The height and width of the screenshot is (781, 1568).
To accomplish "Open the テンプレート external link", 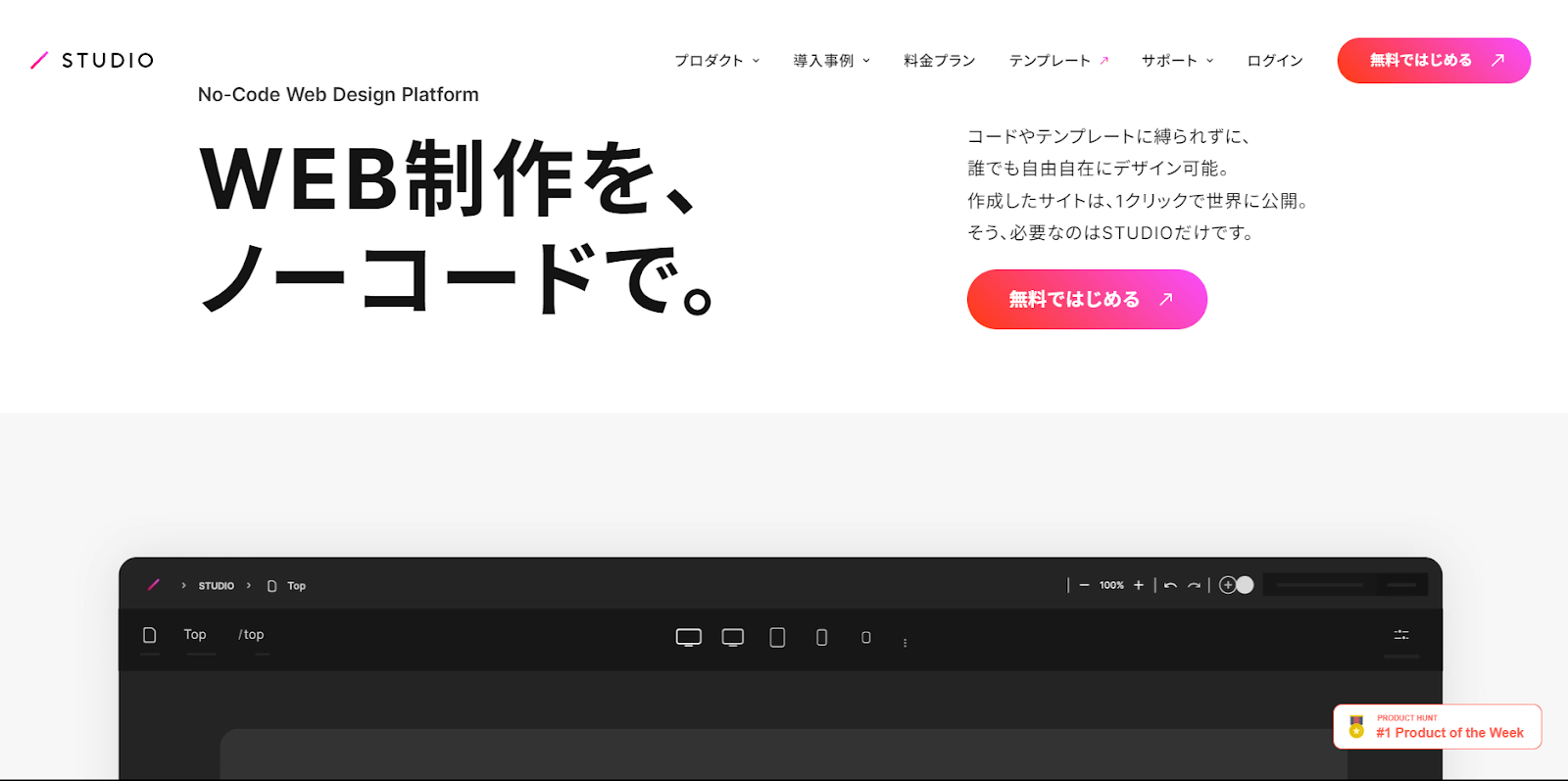I will (x=1058, y=61).
